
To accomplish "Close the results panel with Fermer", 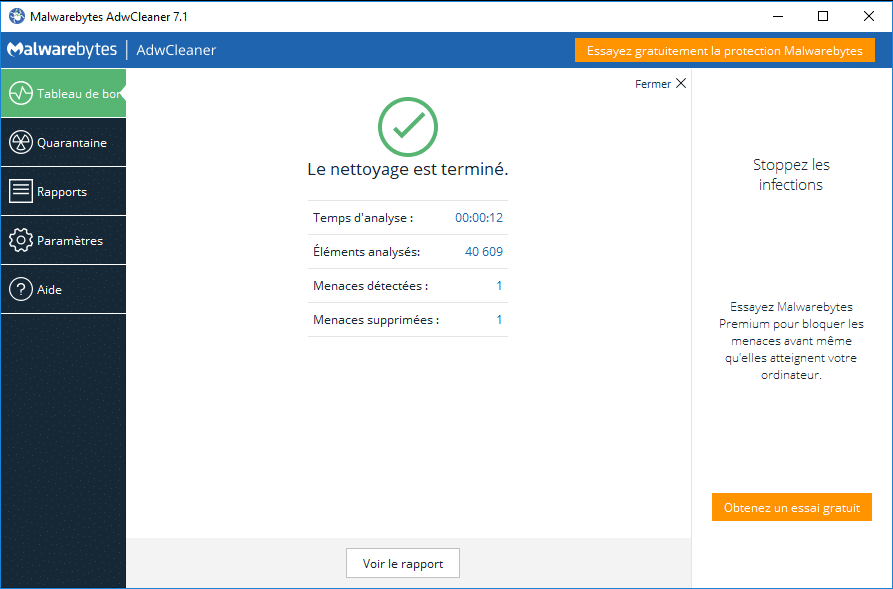I will [661, 84].
